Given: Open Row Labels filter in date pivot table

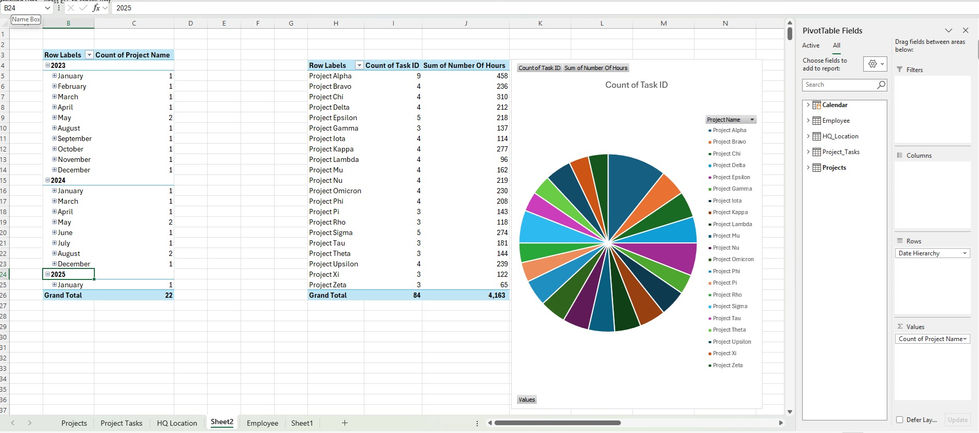Looking at the screenshot, I should [89, 55].
